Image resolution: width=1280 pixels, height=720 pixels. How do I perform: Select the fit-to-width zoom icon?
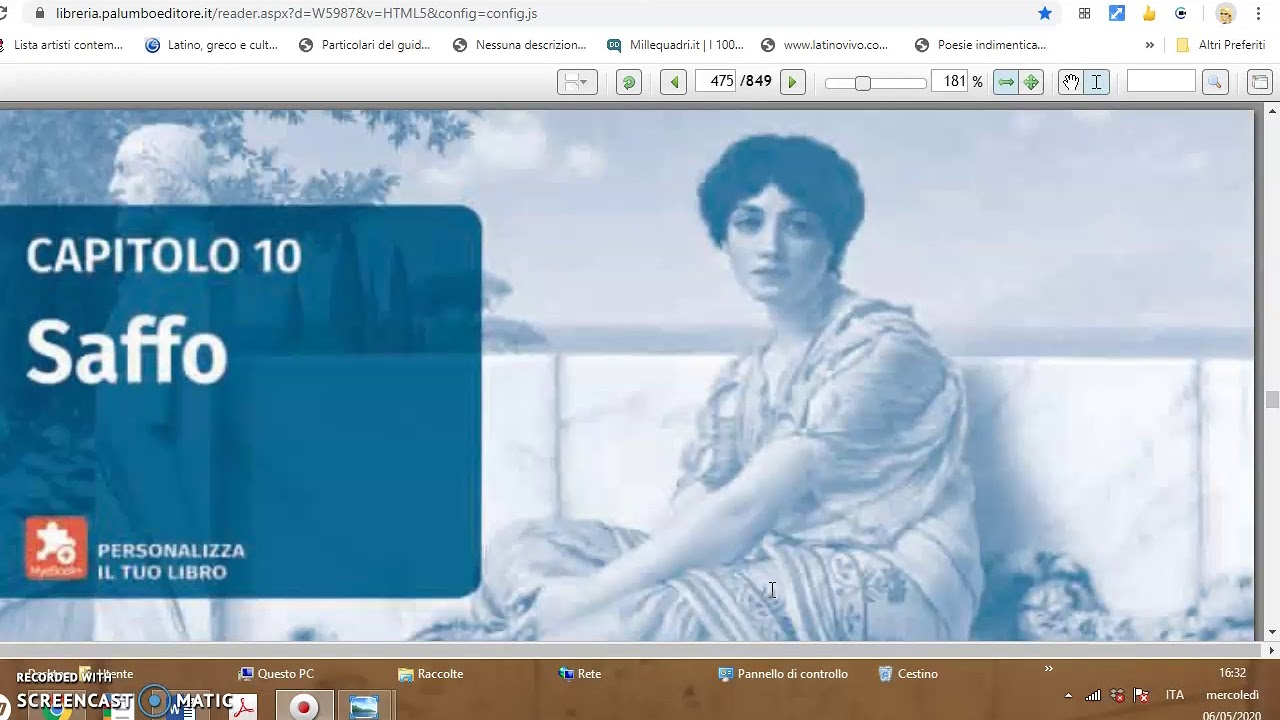pyautogui.click(x=1006, y=82)
